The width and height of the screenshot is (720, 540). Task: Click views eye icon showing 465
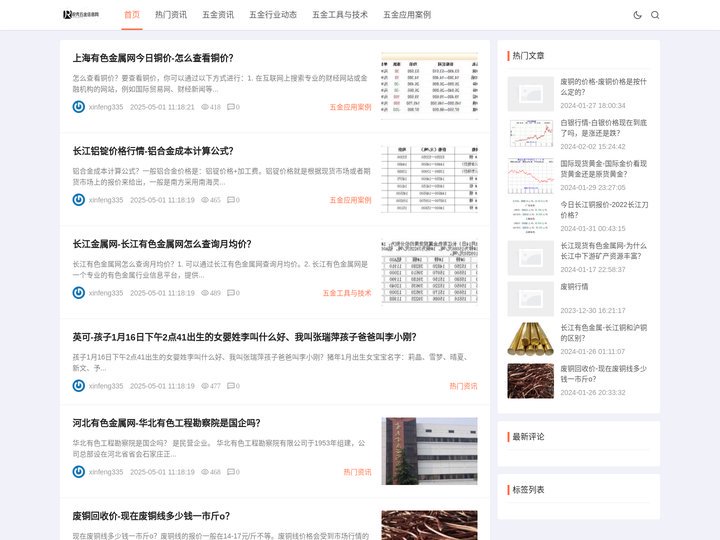coord(205,200)
